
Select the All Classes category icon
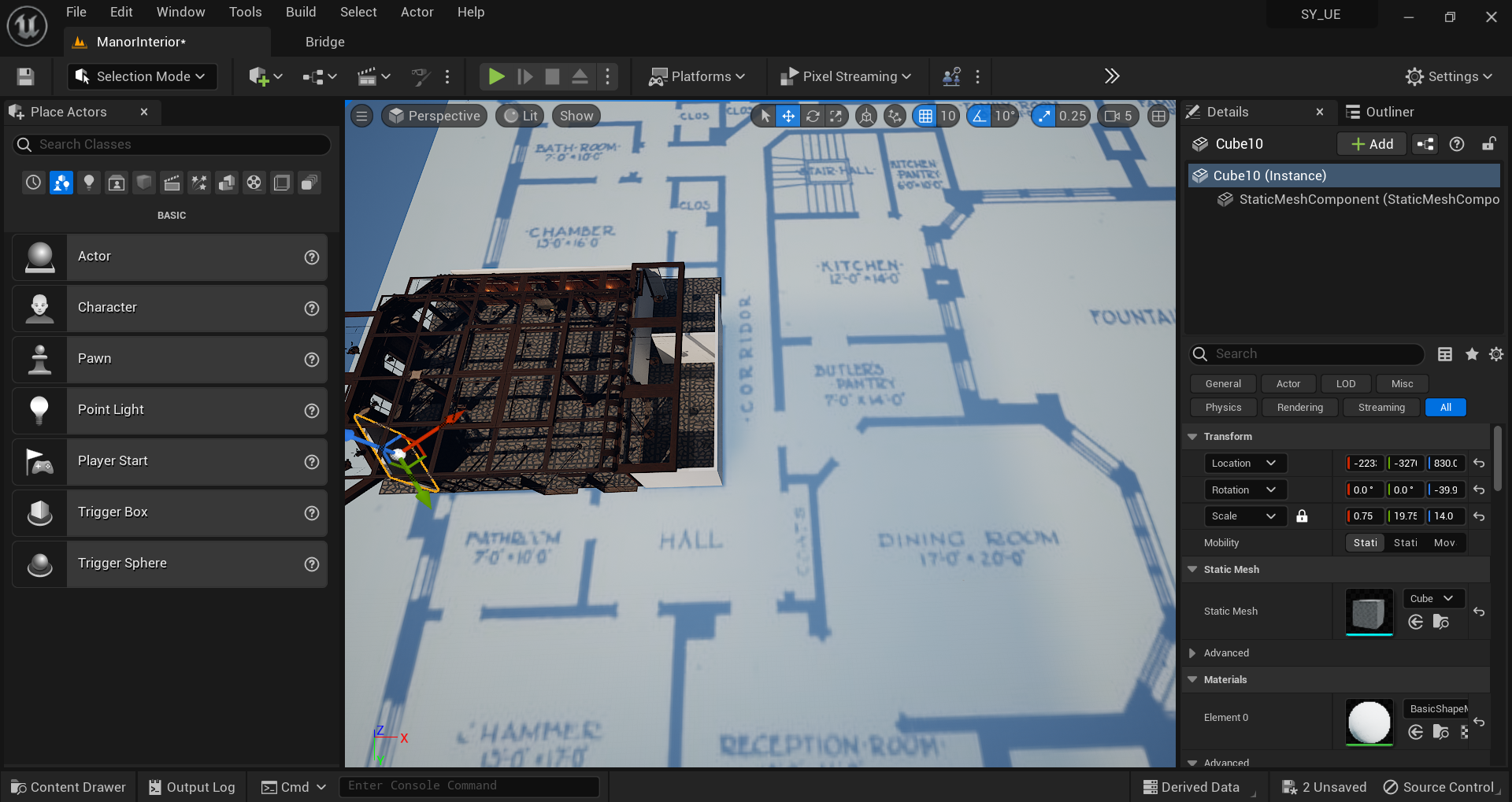(309, 183)
